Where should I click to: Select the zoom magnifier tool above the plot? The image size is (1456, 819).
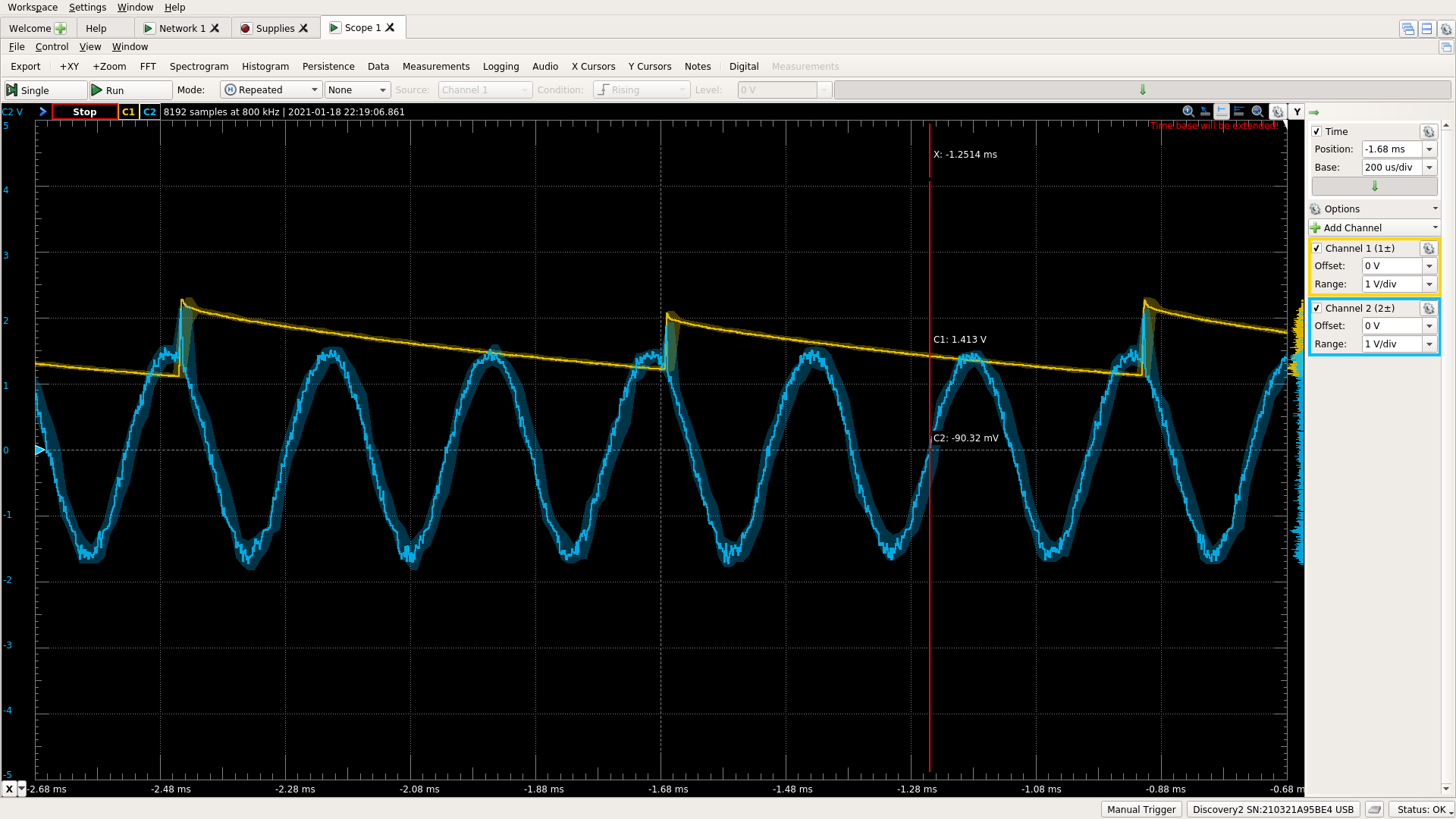tap(1188, 111)
